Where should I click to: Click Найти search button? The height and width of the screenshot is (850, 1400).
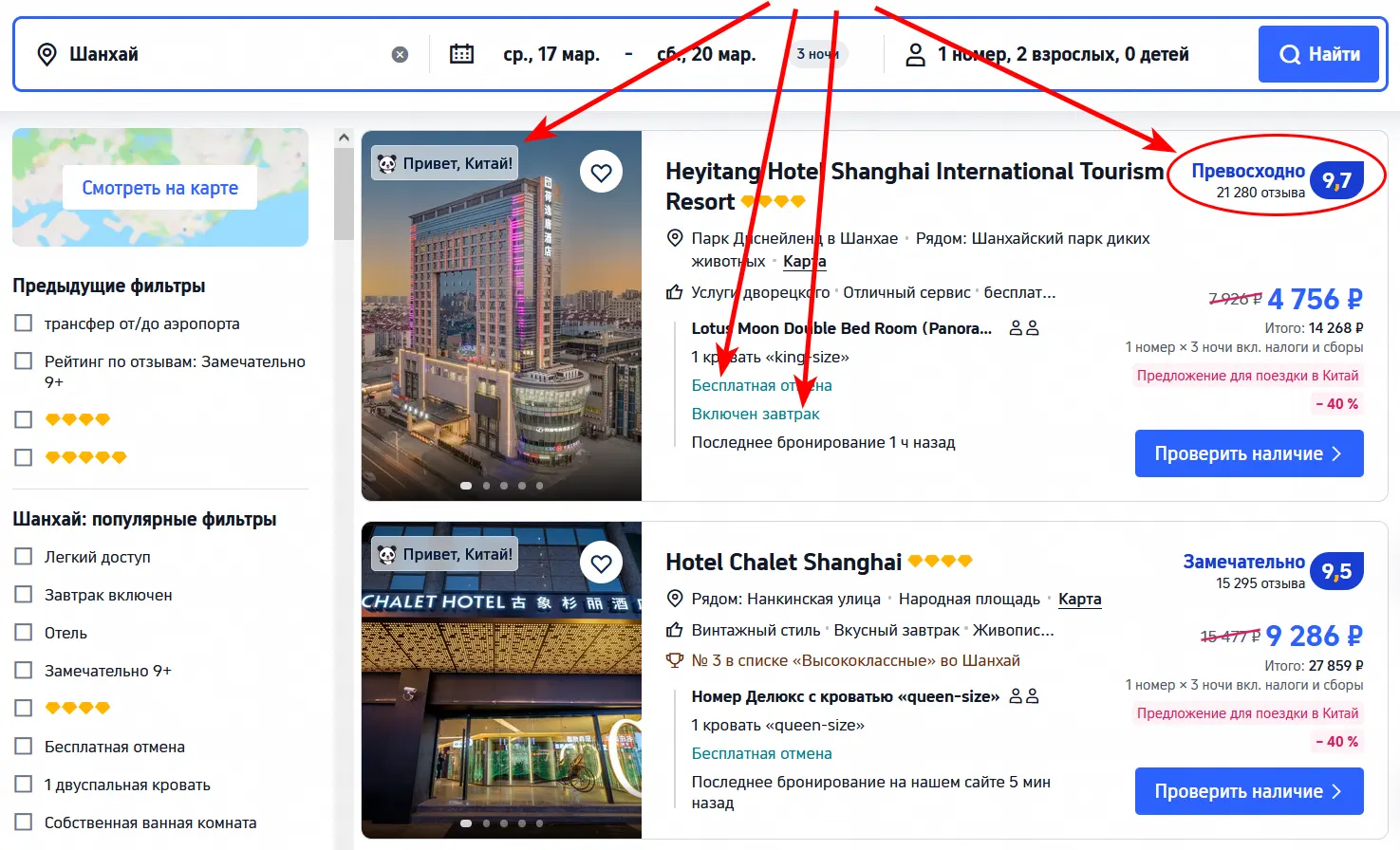pos(1318,54)
